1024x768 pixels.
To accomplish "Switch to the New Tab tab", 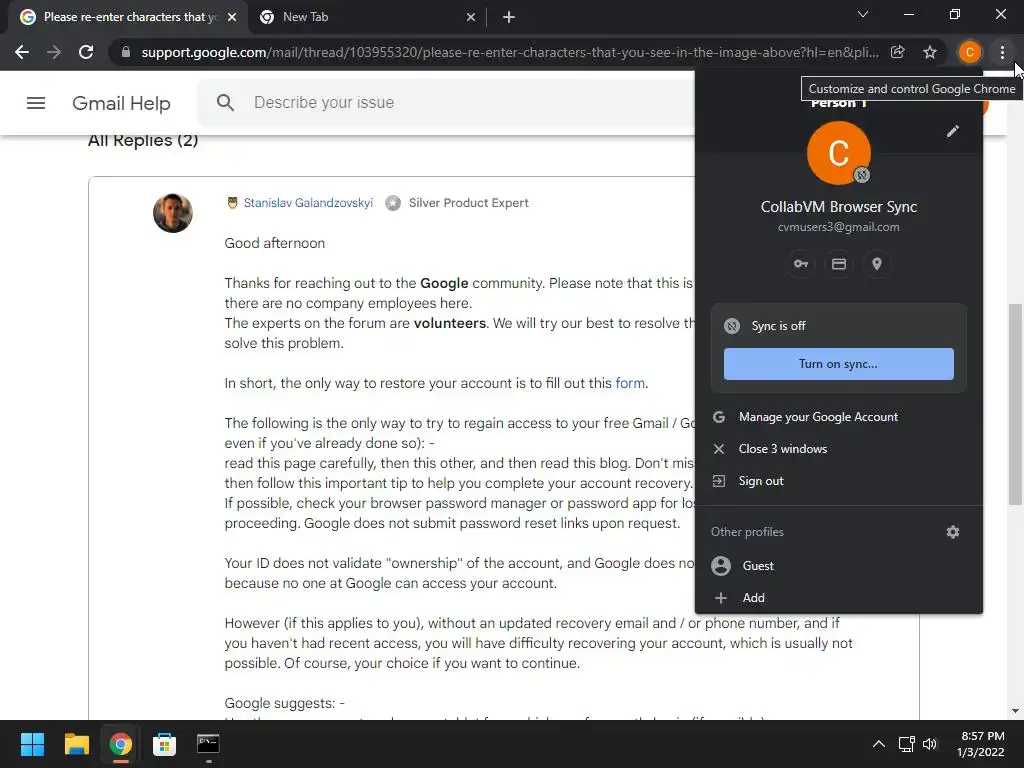I will [368, 17].
